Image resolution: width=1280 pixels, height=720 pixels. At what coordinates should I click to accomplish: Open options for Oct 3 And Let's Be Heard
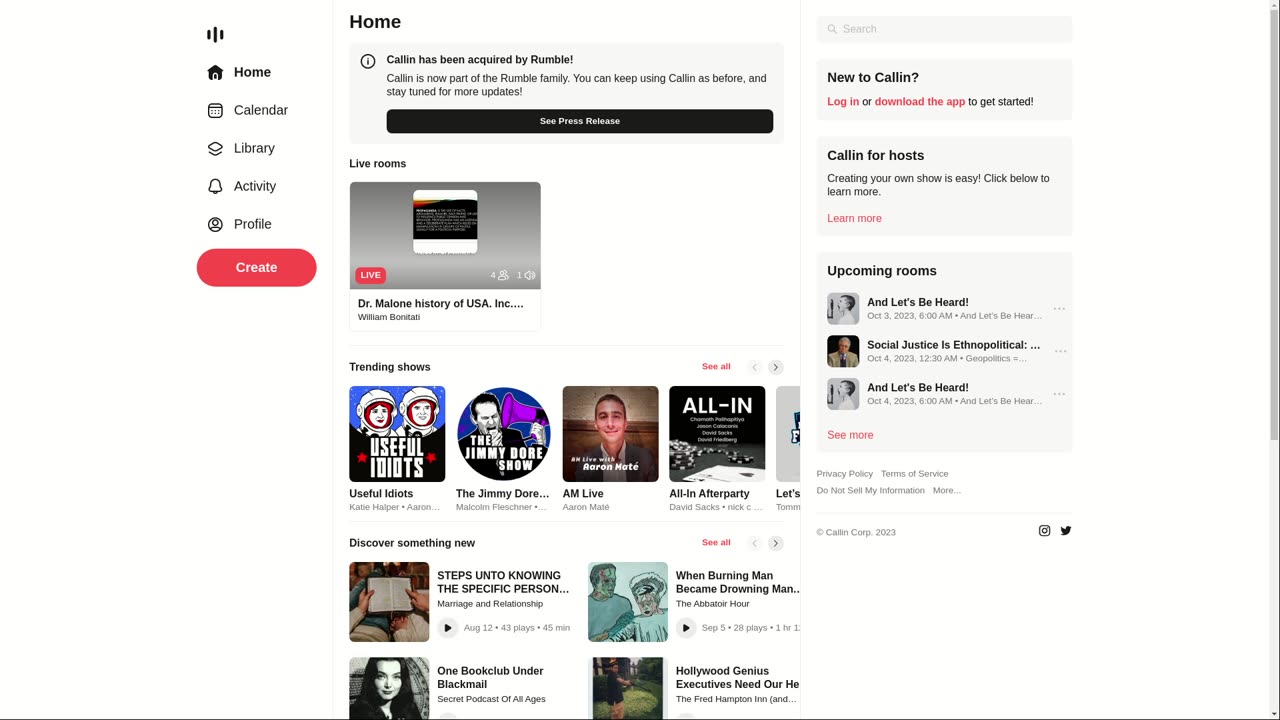1059,309
